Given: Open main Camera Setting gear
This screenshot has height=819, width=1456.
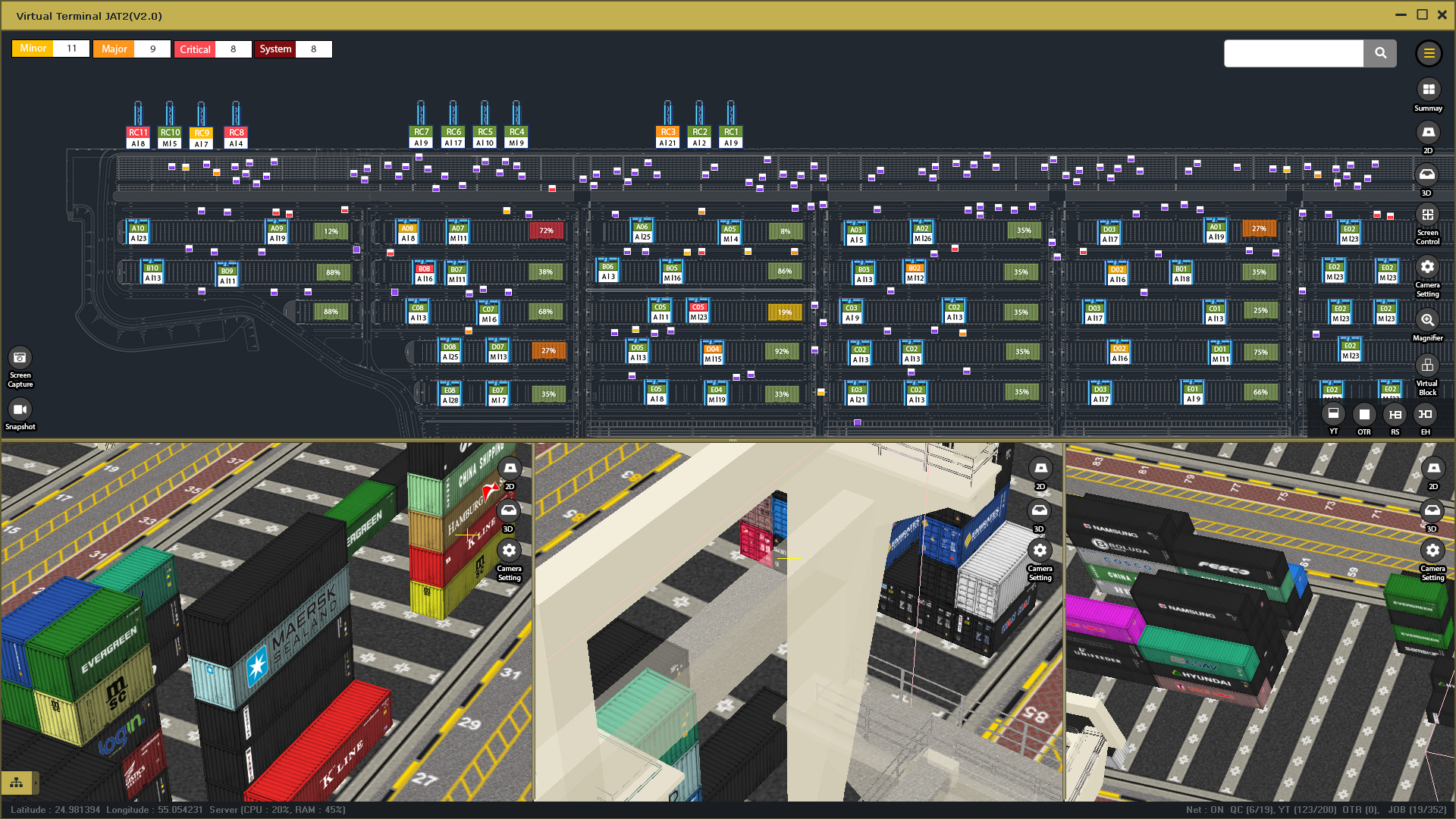Looking at the screenshot, I should click(x=1427, y=268).
